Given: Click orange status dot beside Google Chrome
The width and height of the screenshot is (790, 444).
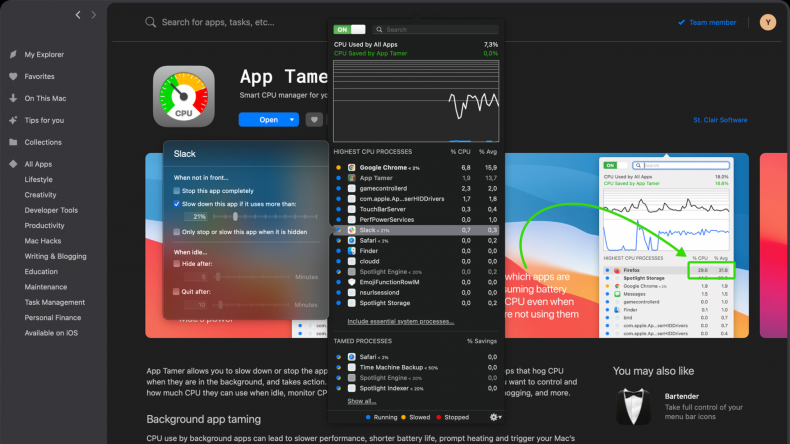Looking at the screenshot, I should point(339,167).
